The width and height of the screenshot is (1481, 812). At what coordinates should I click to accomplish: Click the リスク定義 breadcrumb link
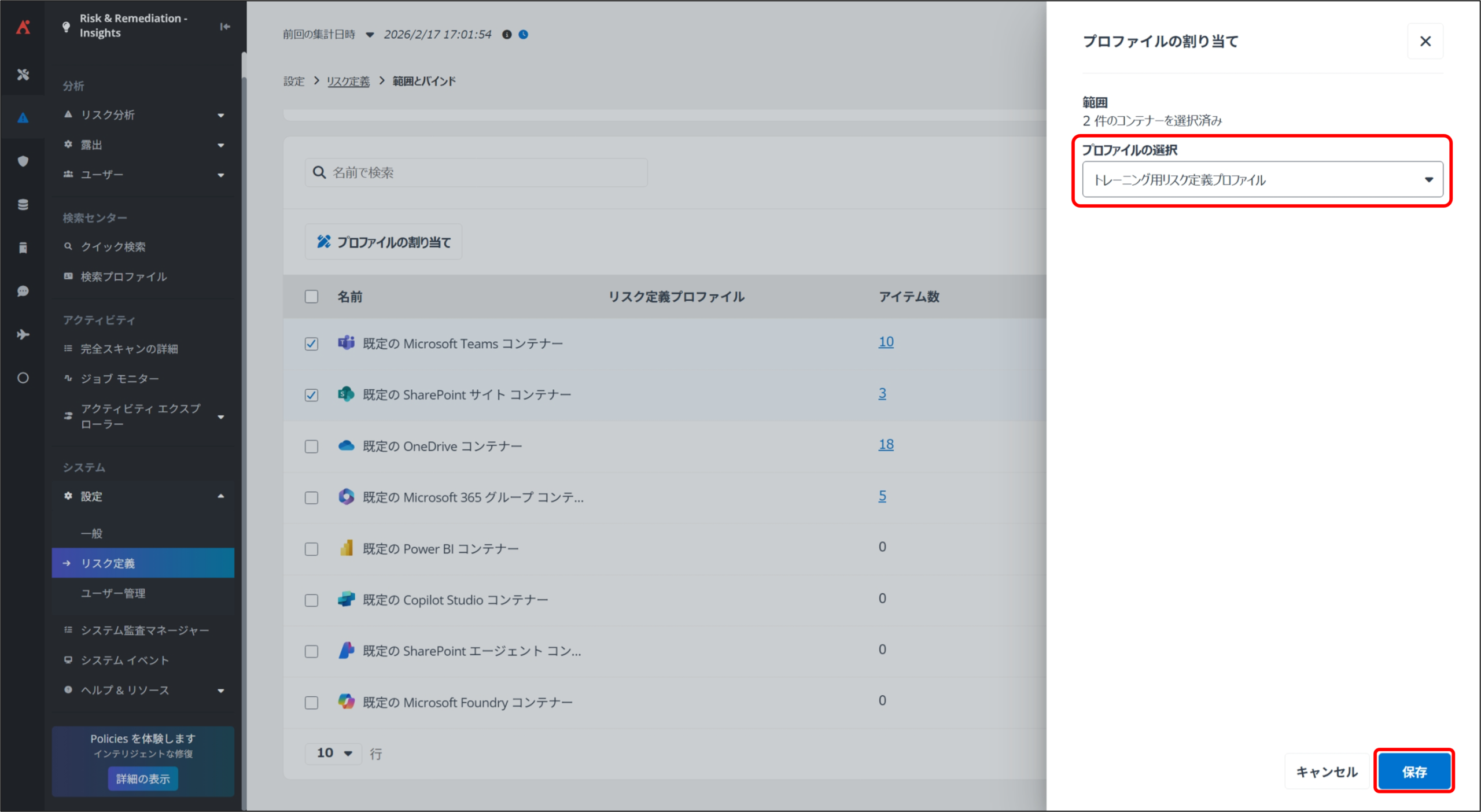coord(348,82)
